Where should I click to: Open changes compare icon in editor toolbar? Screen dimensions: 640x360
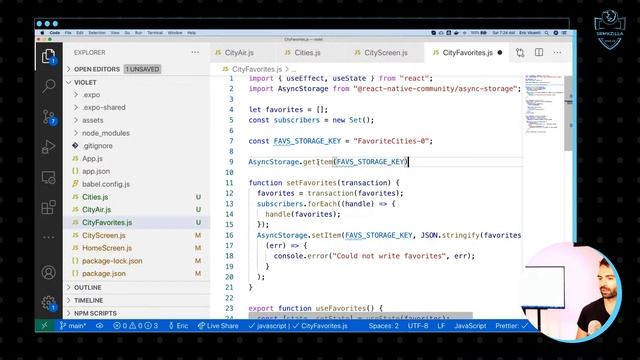click(x=520, y=53)
